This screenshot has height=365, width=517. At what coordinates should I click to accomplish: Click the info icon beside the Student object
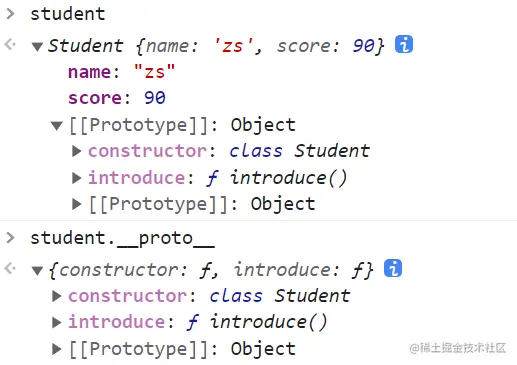404,44
